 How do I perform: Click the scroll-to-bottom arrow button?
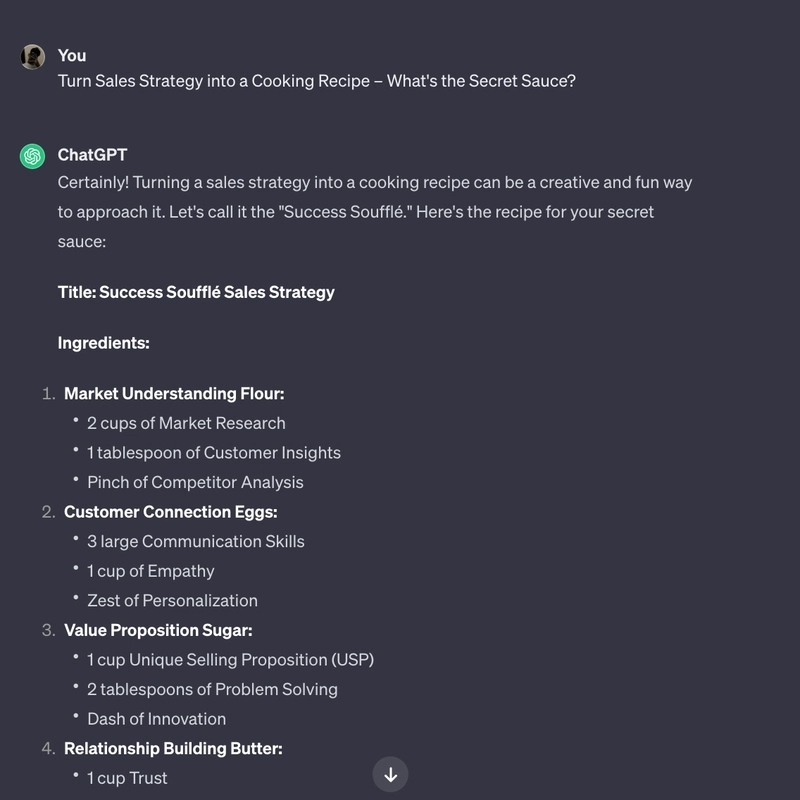tap(390, 774)
